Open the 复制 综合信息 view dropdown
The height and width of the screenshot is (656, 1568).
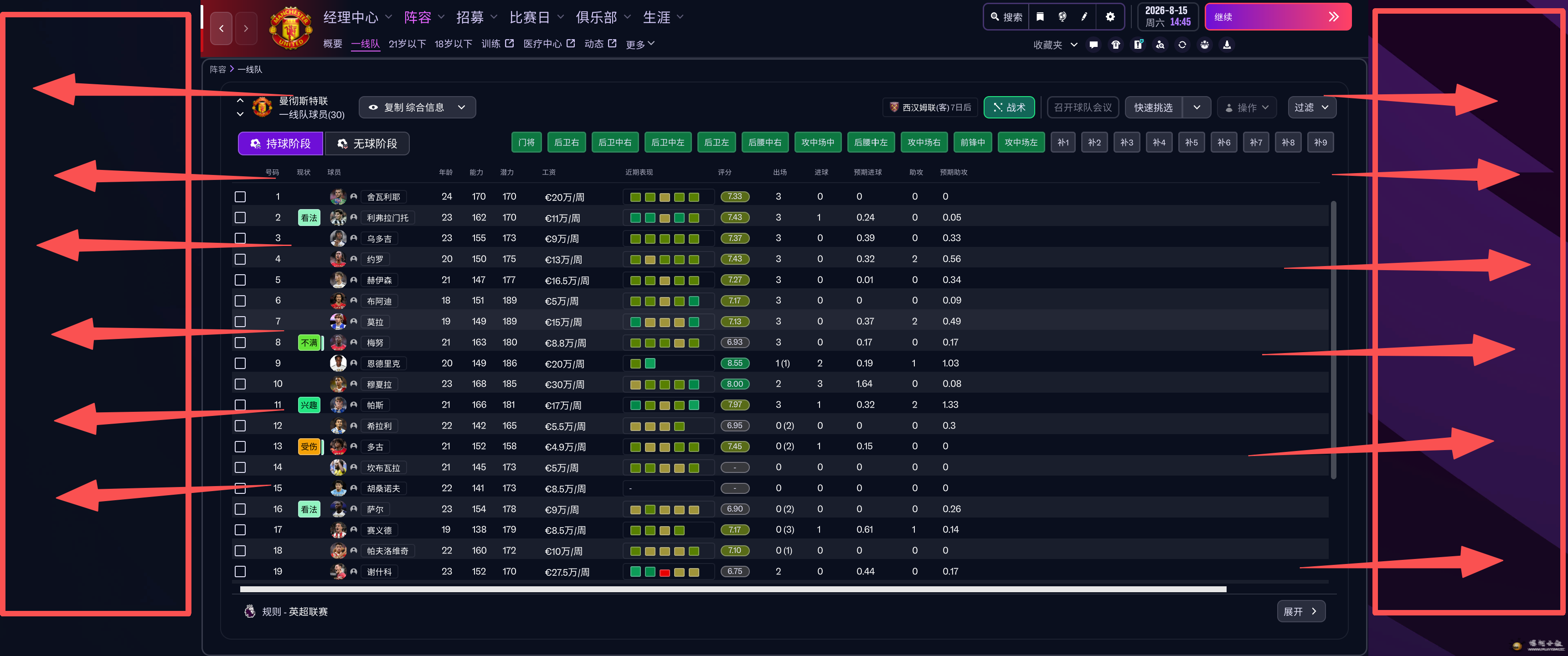tap(417, 107)
